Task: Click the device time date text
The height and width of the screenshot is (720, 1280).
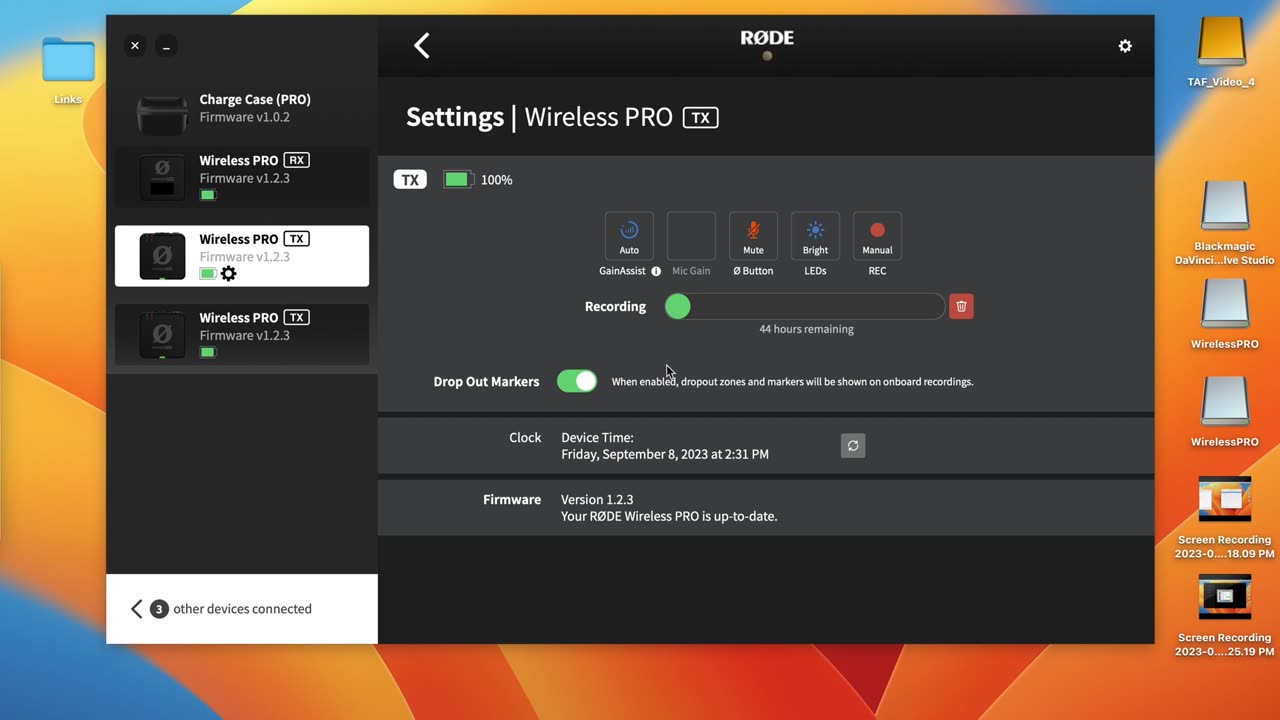Action: tap(665, 454)
